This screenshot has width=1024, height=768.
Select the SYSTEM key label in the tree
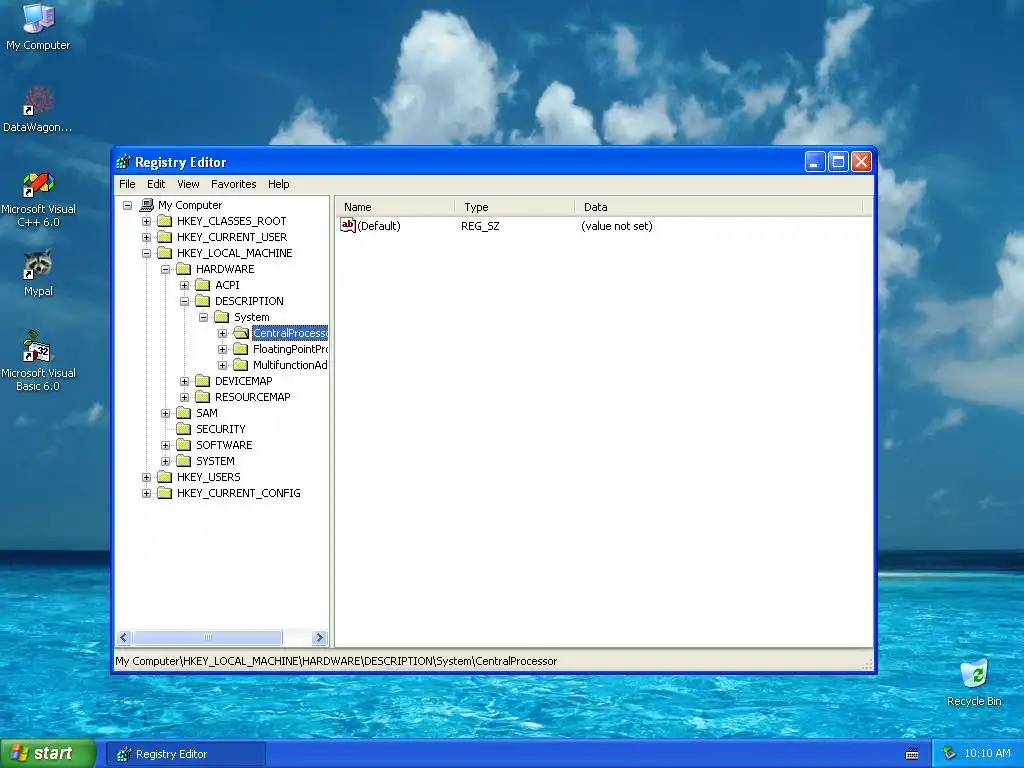(x=215, y=461)
